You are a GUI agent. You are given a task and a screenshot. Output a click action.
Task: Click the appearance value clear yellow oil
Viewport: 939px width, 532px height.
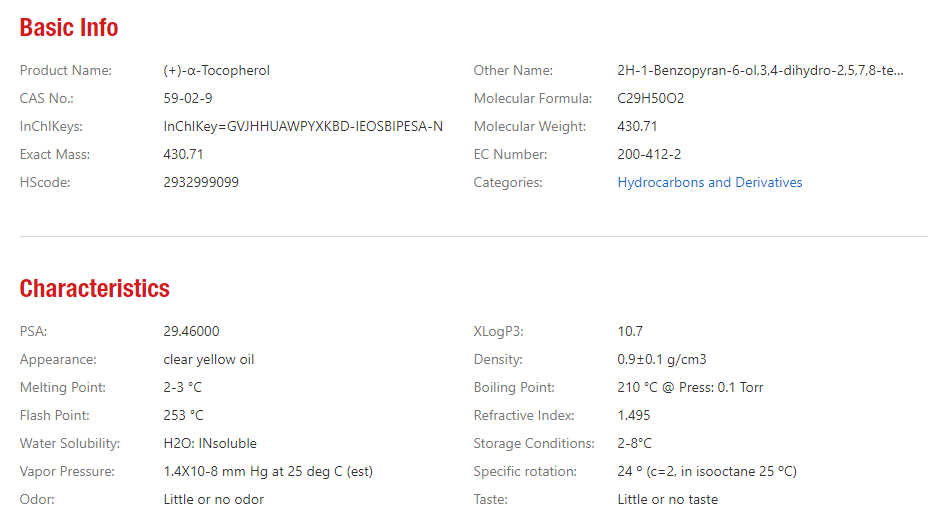[209, 360]
